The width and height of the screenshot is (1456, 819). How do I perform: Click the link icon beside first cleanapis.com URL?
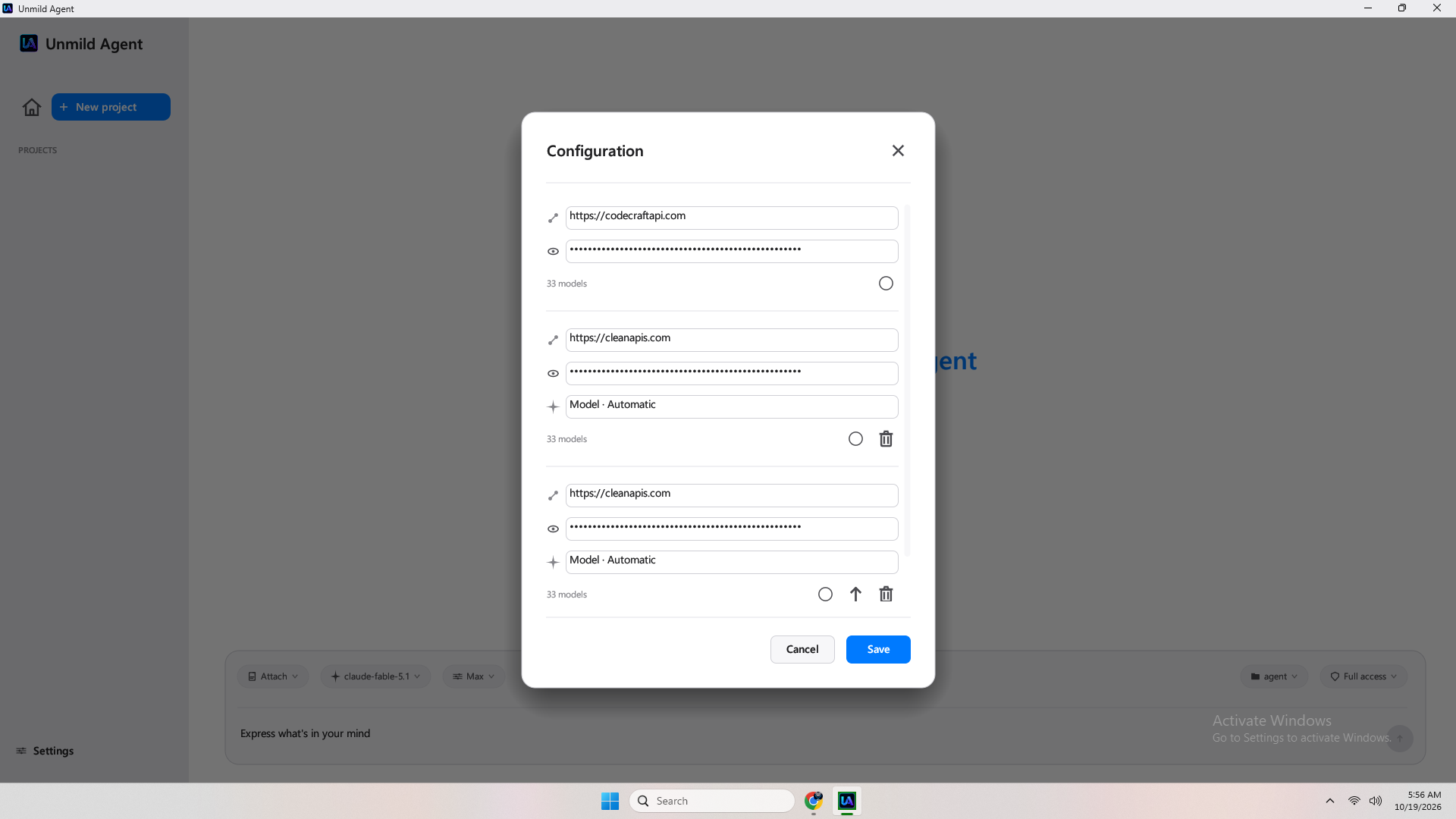tap(553, 340)
